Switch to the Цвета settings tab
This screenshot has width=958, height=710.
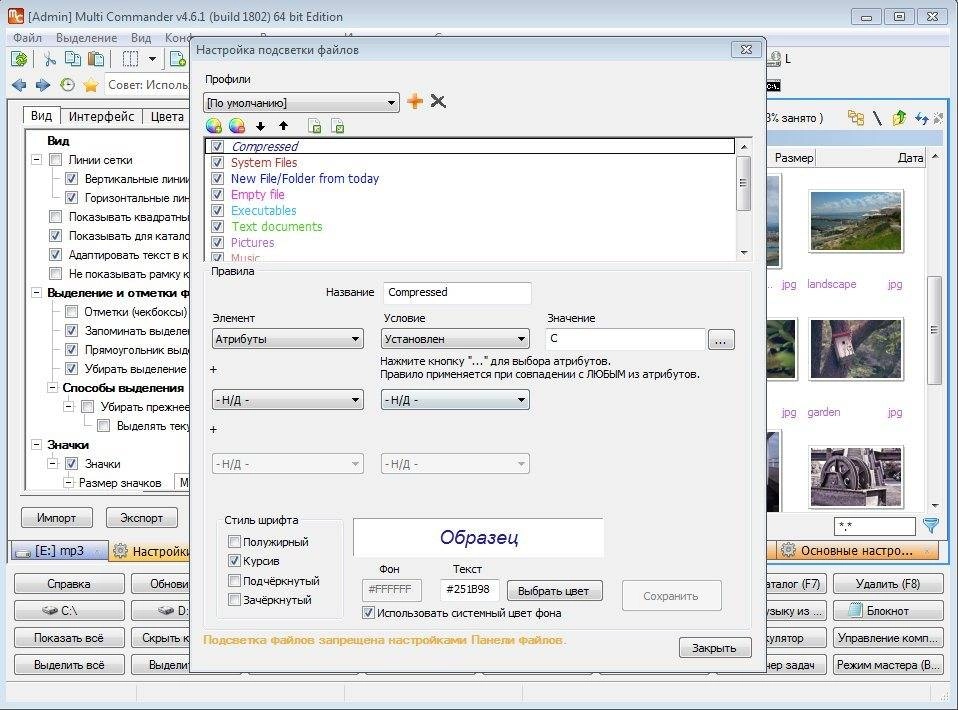[x=167, y=116]
